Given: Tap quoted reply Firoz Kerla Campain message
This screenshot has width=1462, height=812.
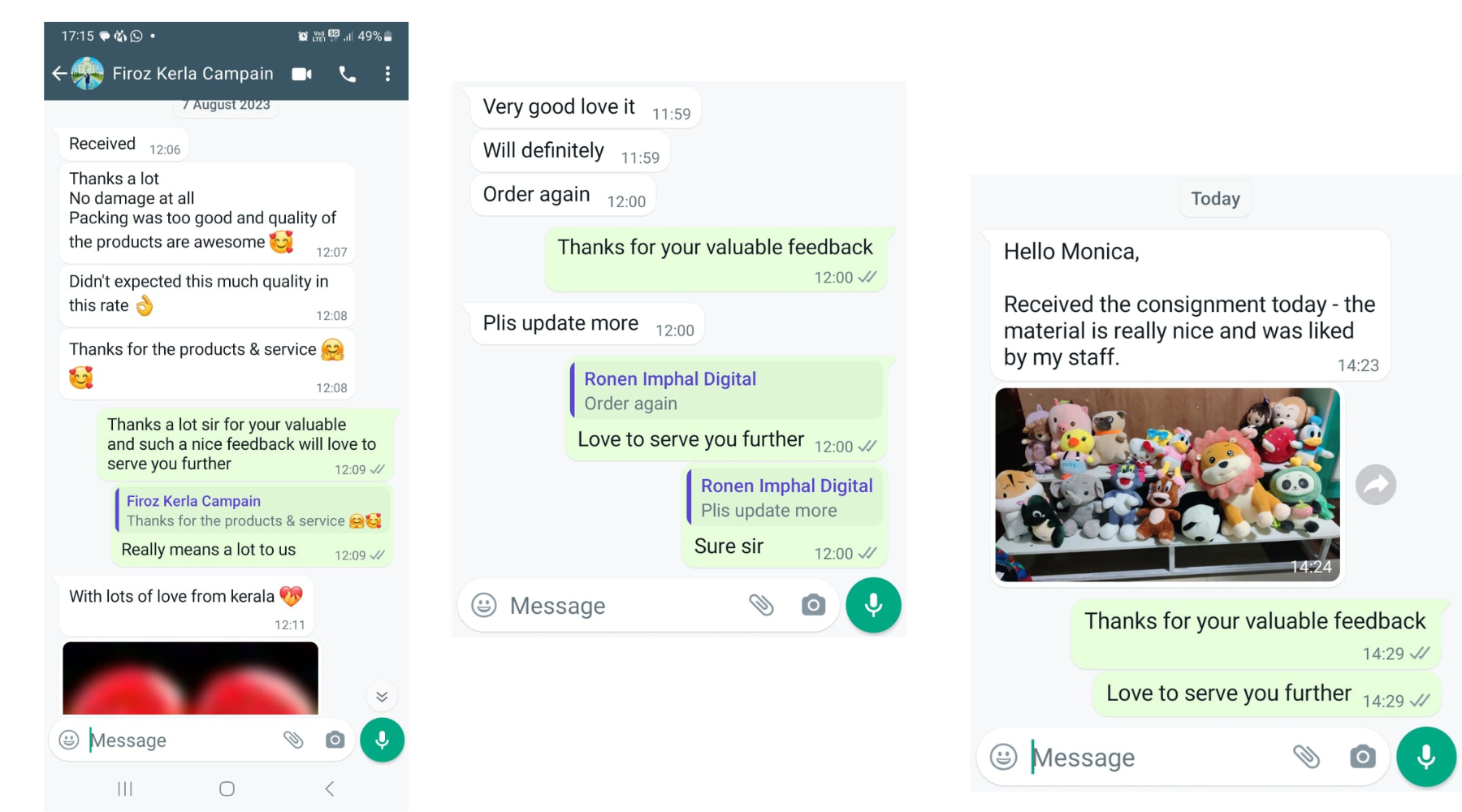Looking at the screenshot, I should tap(253, 511).
